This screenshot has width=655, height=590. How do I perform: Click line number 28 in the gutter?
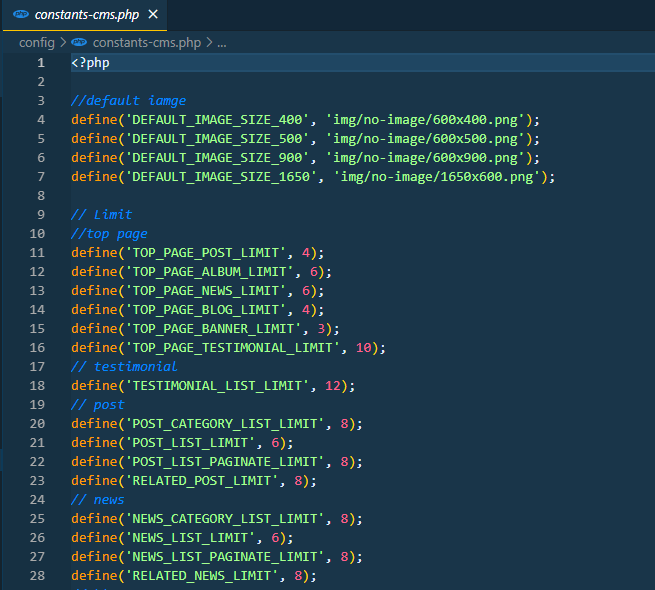[x=37, y=575]
